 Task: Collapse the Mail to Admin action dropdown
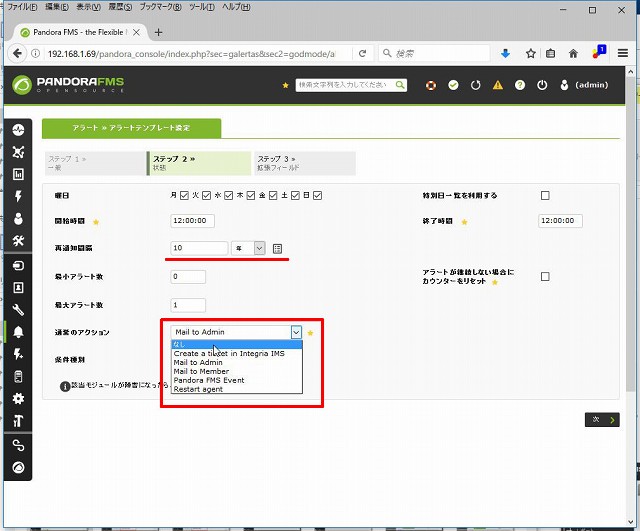click(x=296, y=332)
